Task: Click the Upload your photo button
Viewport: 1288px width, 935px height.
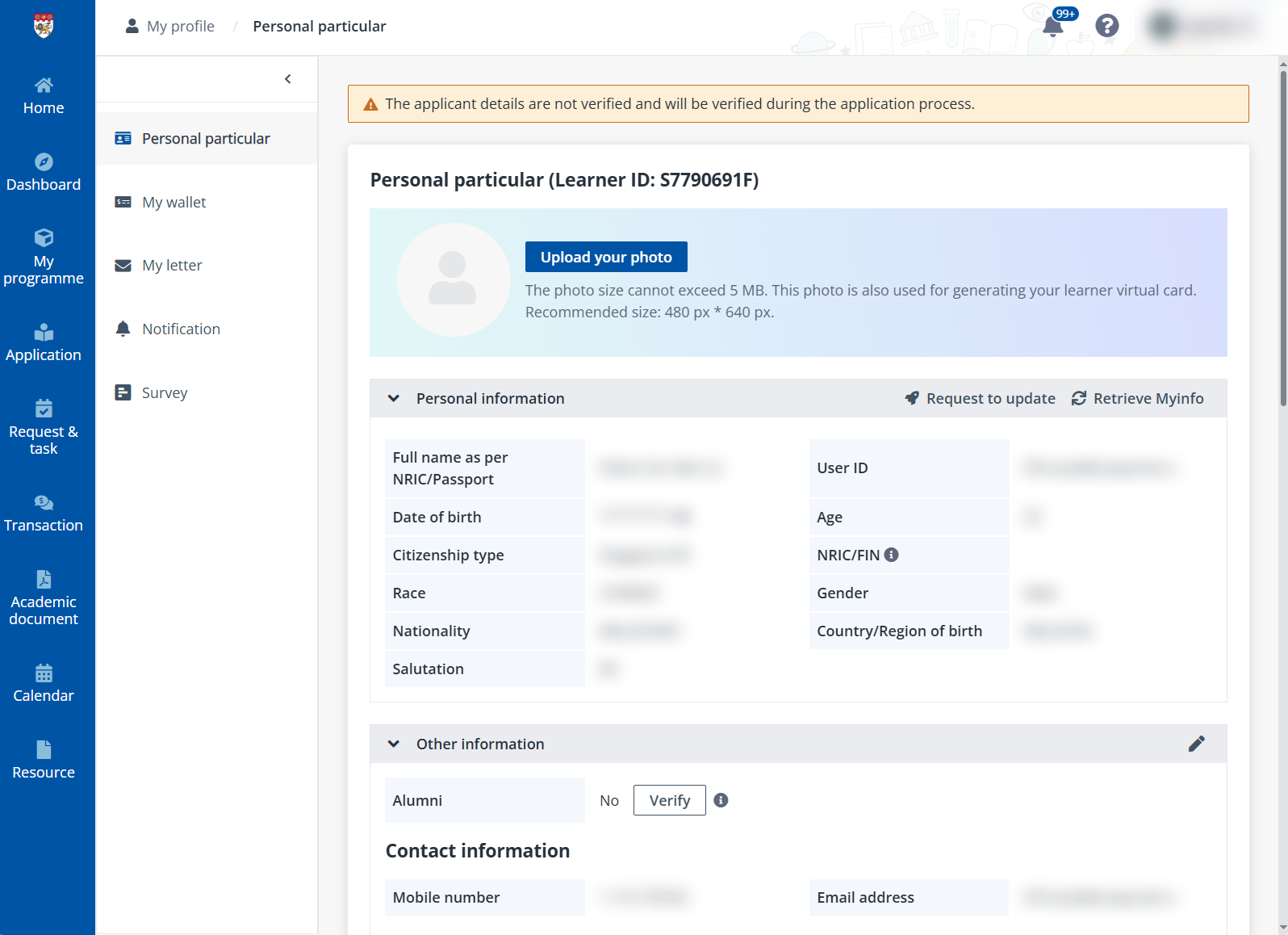Action: pyautogui.click(x=606, y=257)
